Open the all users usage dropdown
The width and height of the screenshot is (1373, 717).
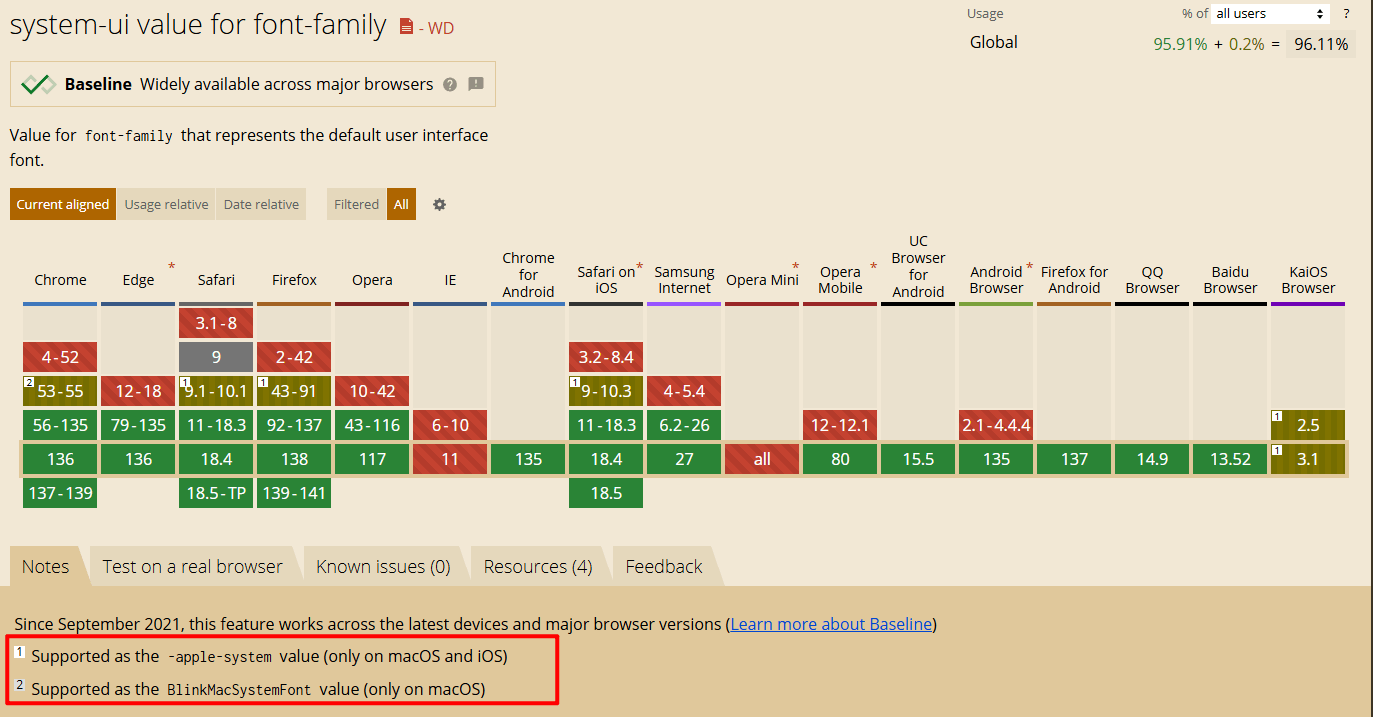pyautogui.click(x=1270, y=13)
